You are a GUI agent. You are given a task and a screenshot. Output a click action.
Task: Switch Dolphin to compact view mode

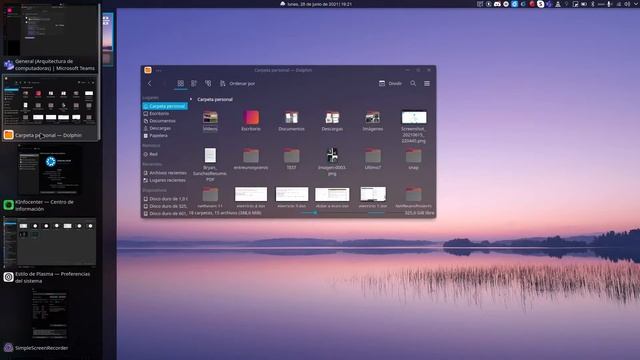coord(194,83)
